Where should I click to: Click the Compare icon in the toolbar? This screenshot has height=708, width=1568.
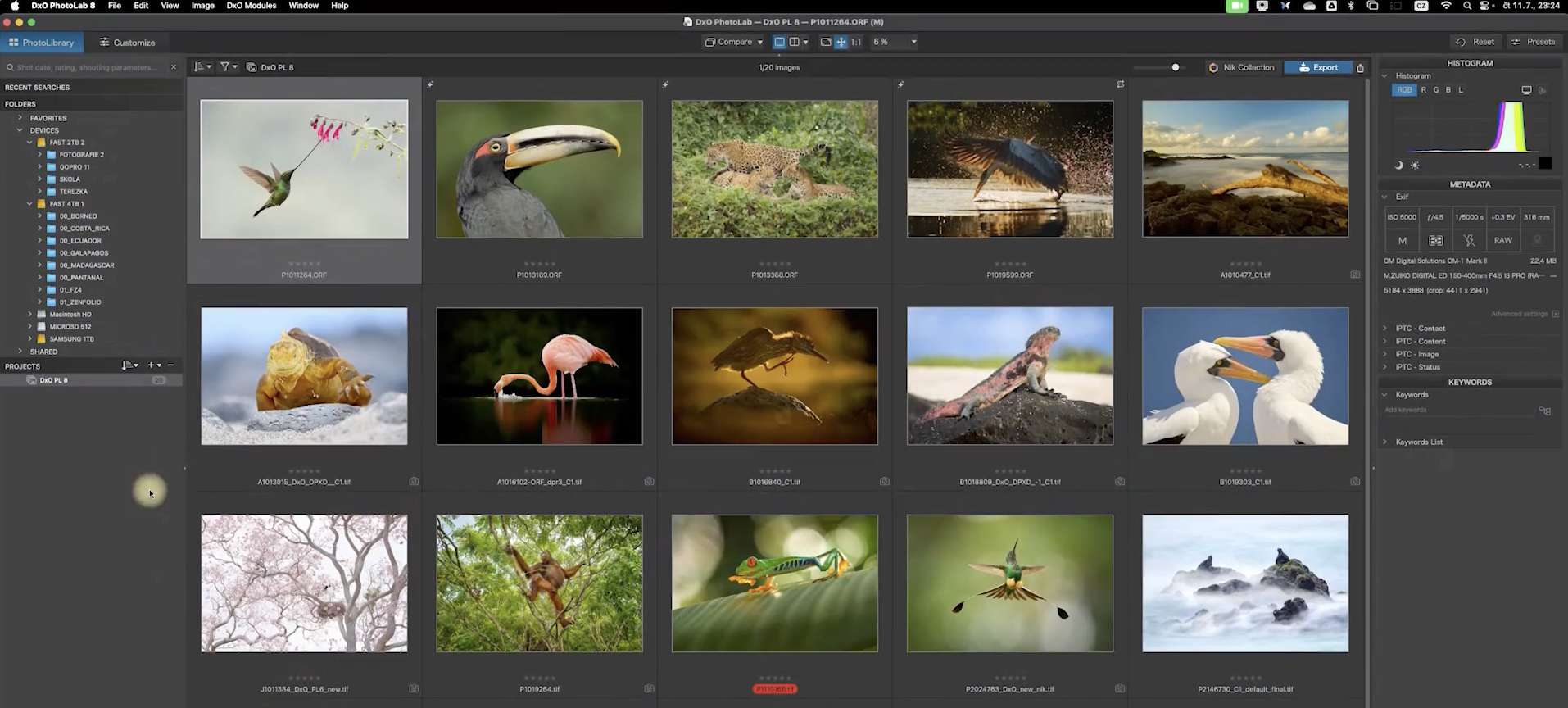pyautogui.click(x=709, y=42)
